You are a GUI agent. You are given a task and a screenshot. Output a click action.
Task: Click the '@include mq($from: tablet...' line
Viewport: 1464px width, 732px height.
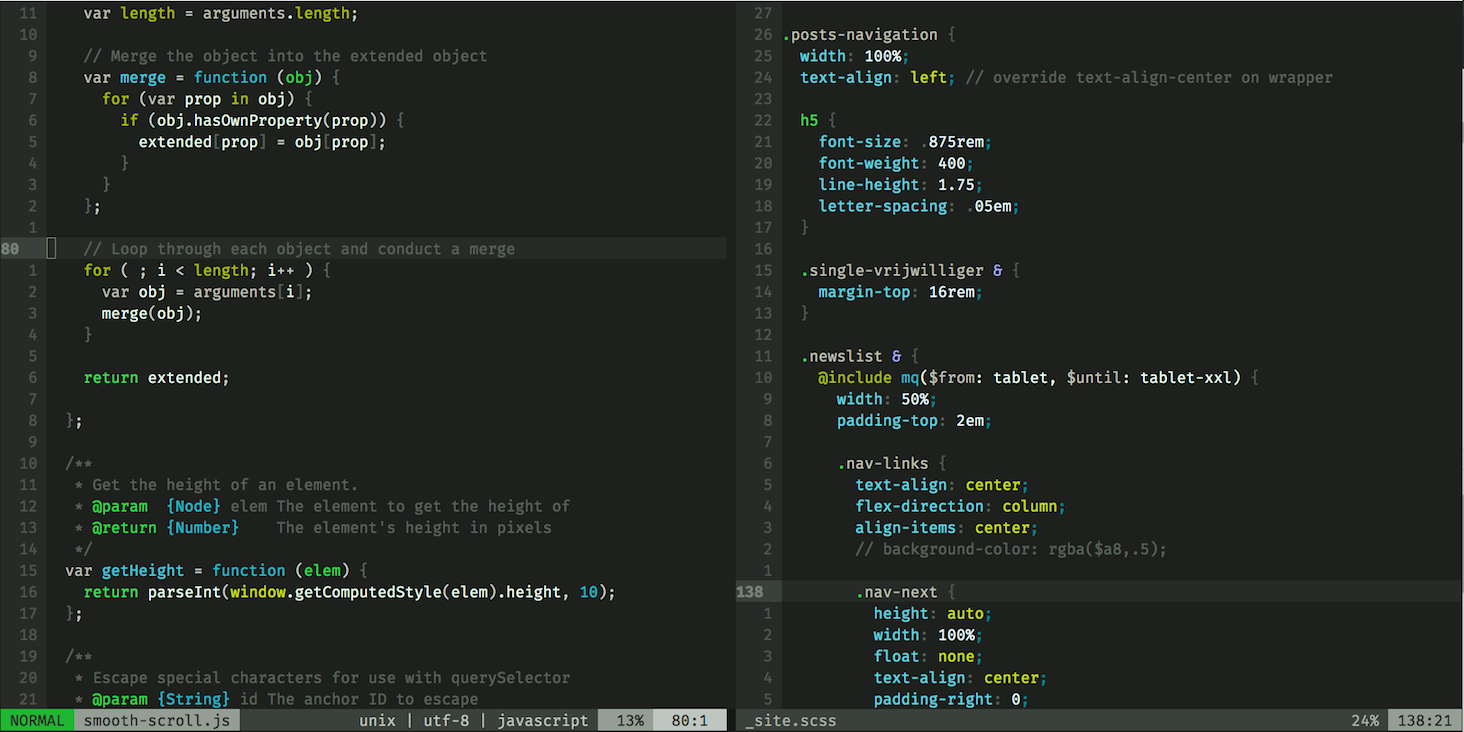(x=1039, y=378)
